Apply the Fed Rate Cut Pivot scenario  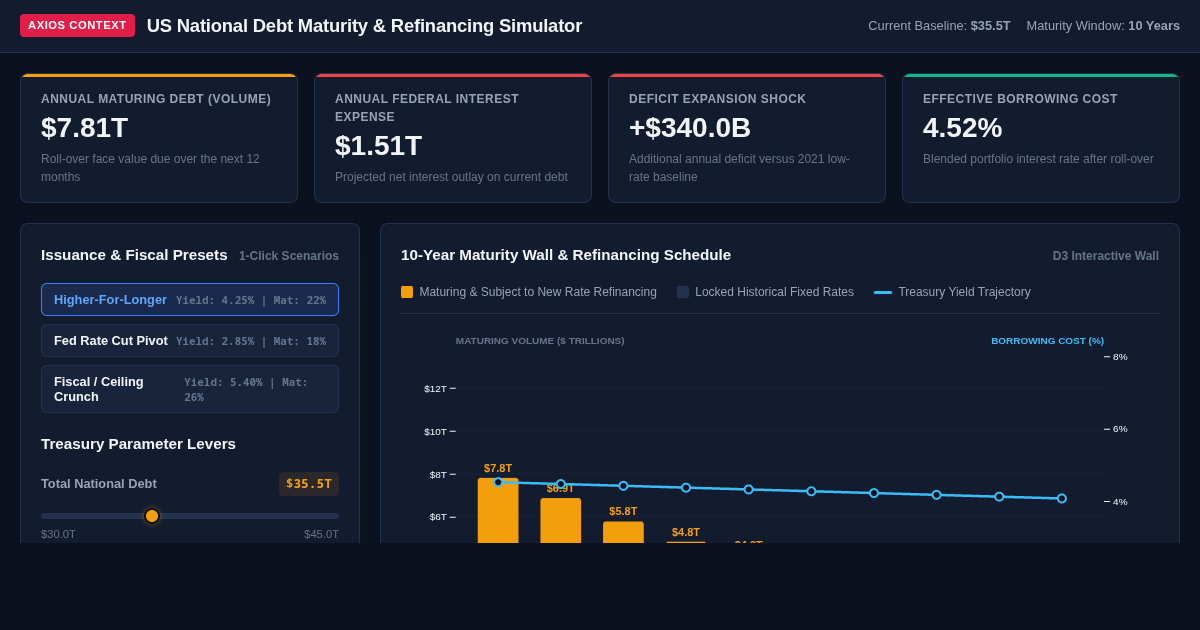tap(190, 341)
